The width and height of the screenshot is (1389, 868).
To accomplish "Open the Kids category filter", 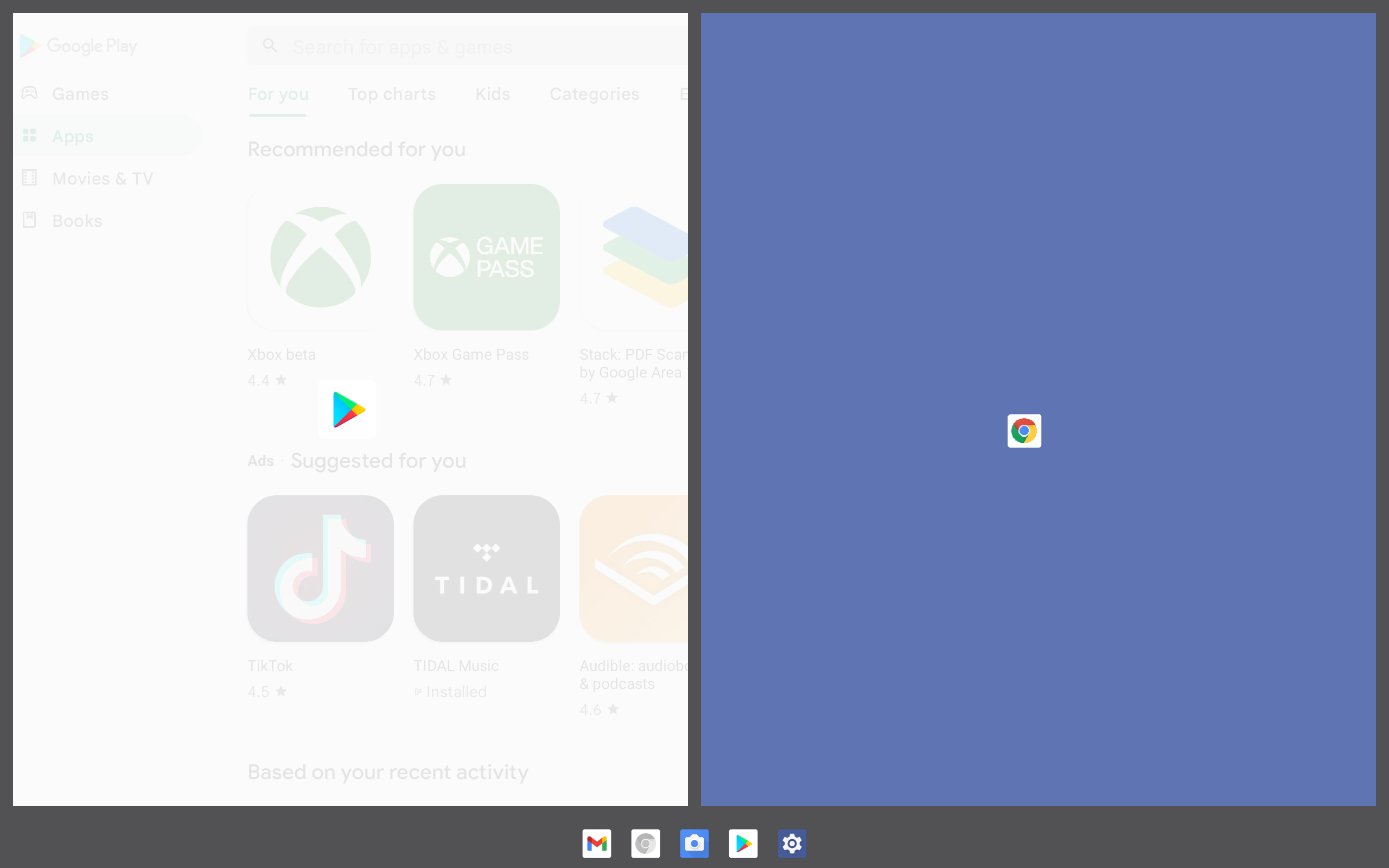I will (x=493, y=94).
